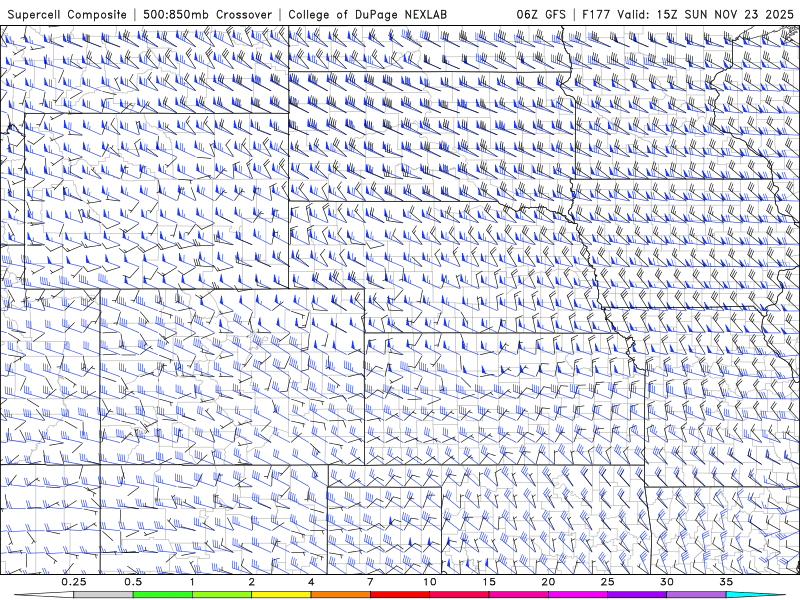Click the colorbar label 2

(252, 582)
